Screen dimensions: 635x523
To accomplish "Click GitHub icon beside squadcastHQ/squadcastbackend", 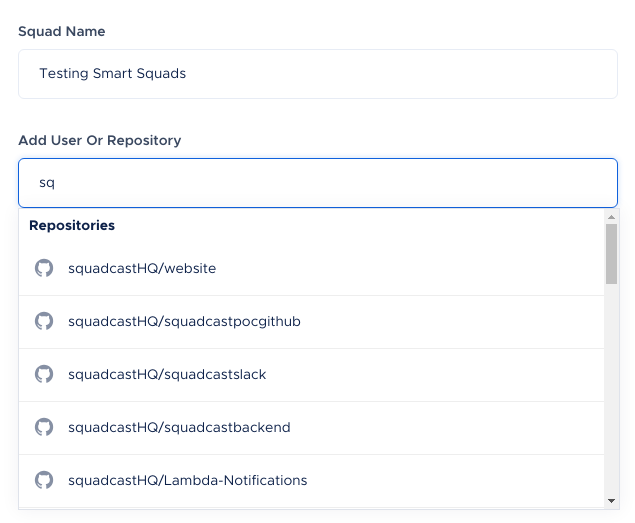I will [44, 427].
